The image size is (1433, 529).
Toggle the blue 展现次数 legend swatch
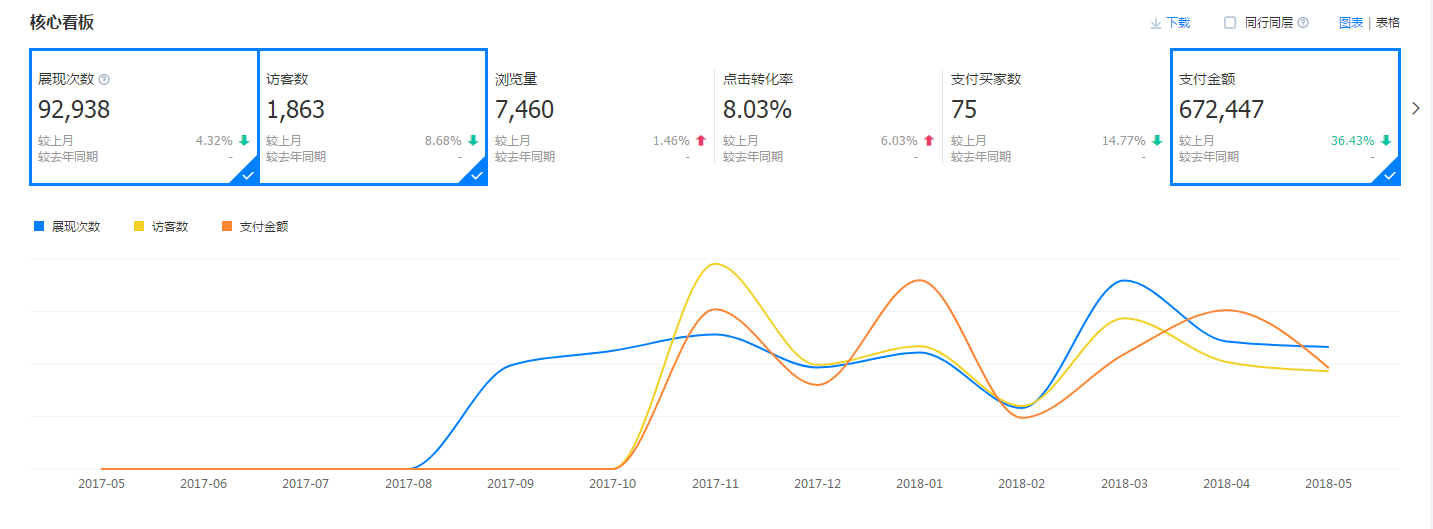39,227
